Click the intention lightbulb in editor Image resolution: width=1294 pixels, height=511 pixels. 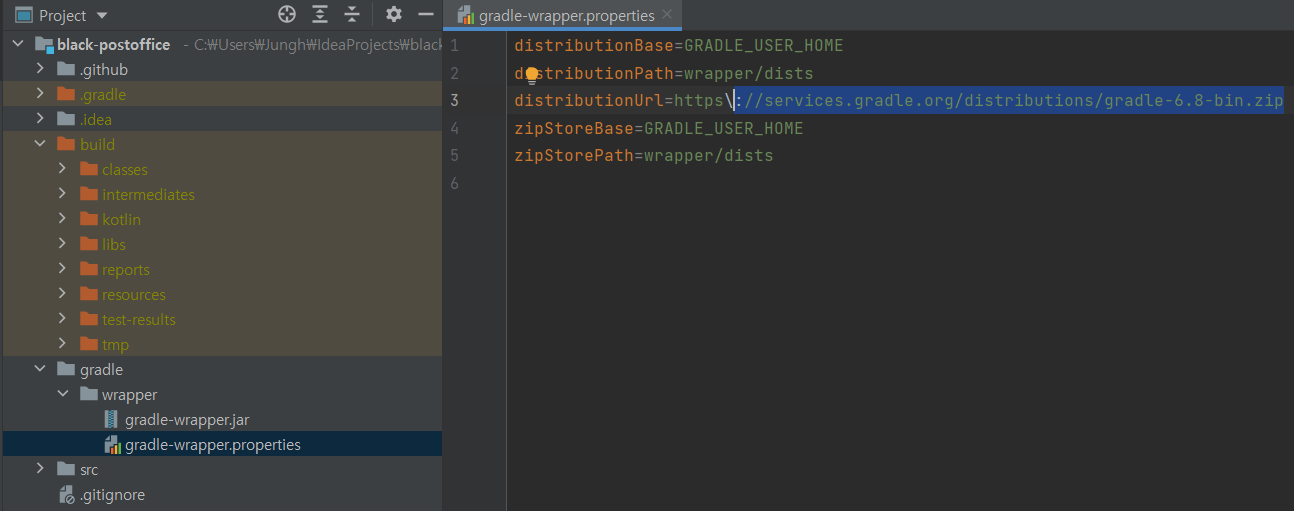(532, 74)
